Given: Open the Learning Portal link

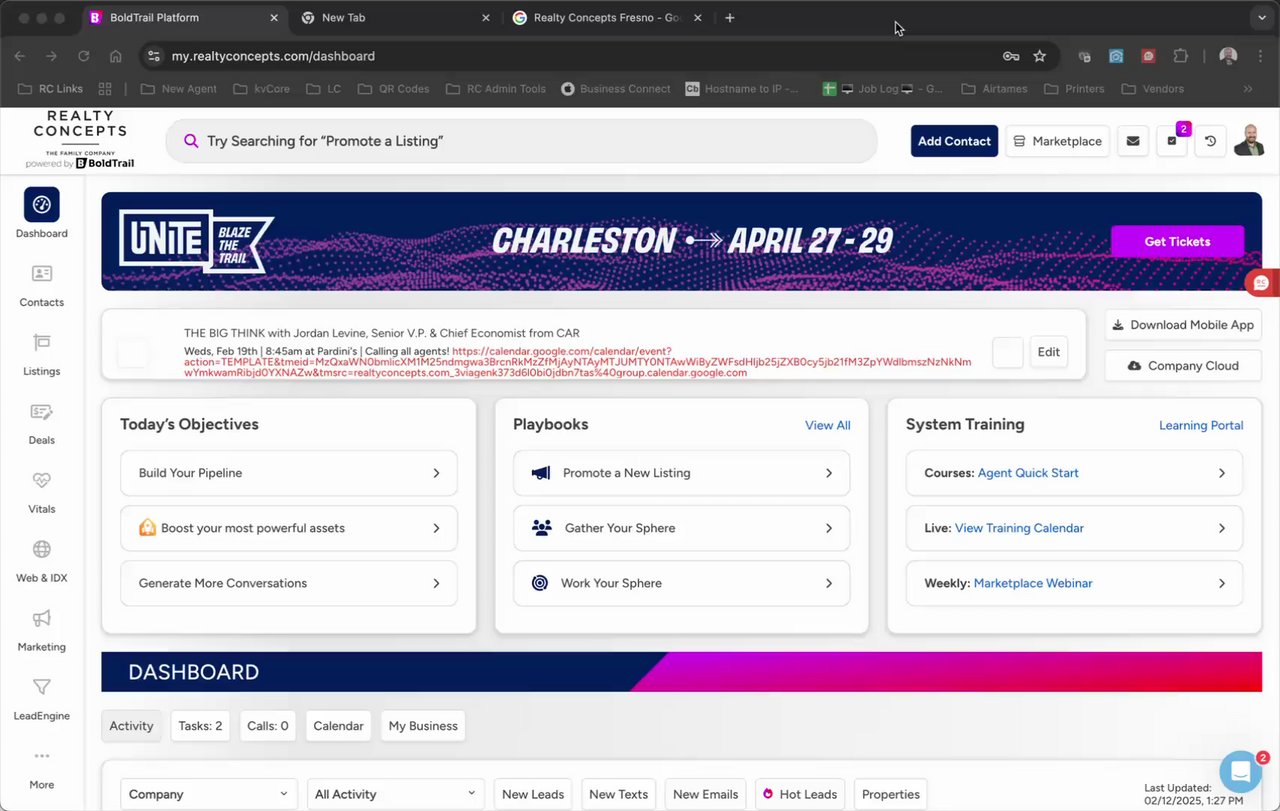Looking at the screenshot, I should (1201, 425).
